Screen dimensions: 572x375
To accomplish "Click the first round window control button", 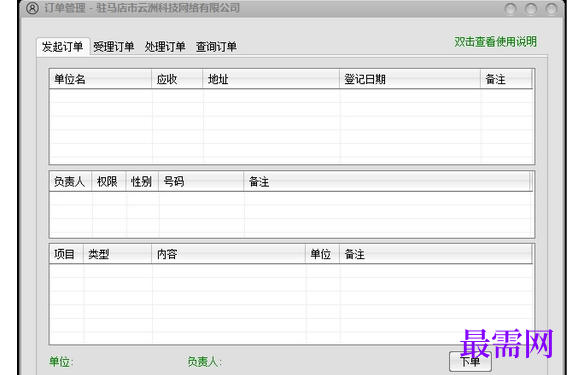I will pyautogui.click(x=510, y=9).
